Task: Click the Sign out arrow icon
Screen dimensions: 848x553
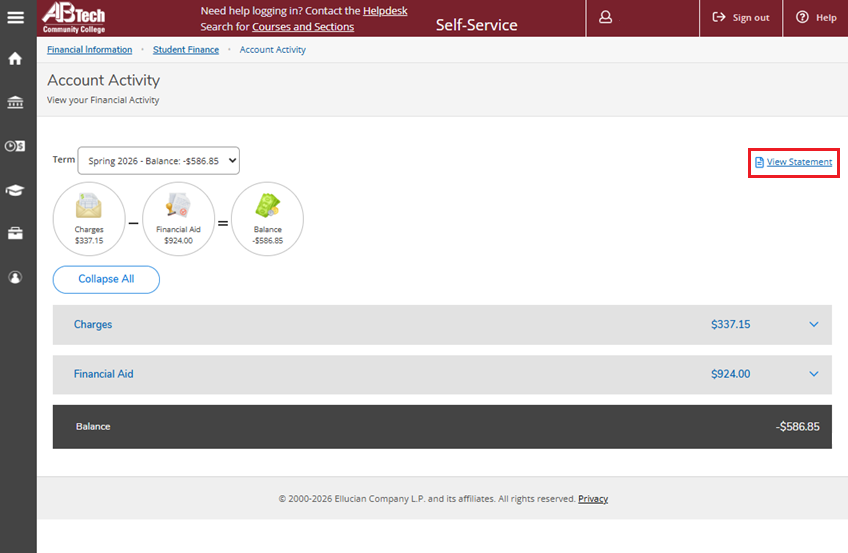Action: 719,17
